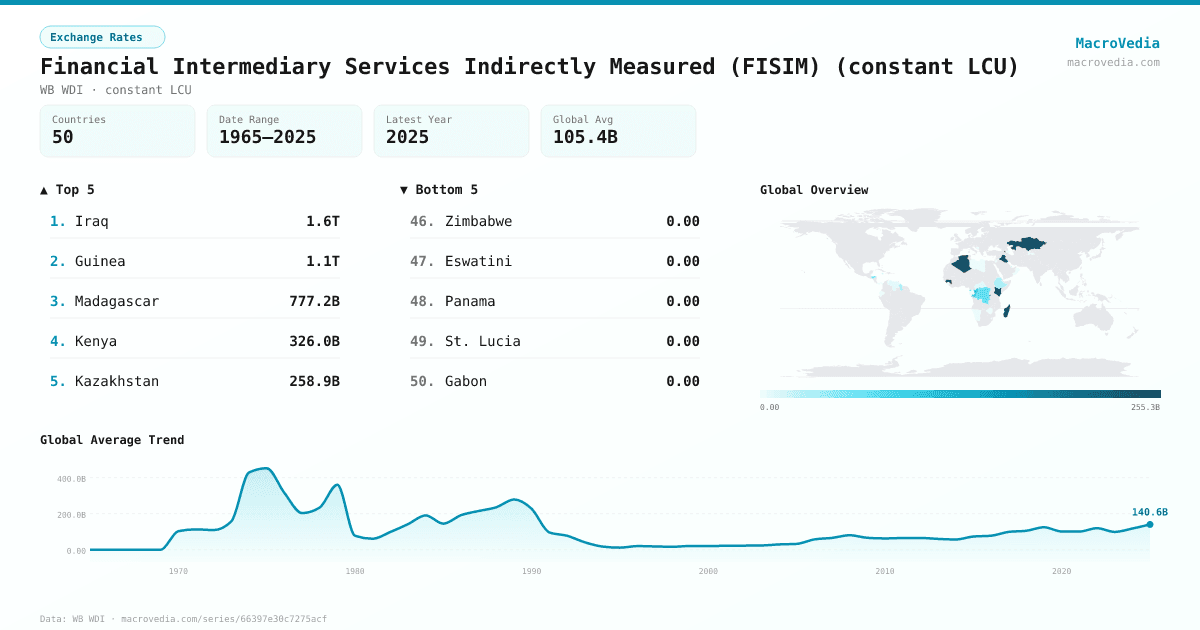
Task: Click the Bottom 5 section heading
Action: click(x=439, y=189)
